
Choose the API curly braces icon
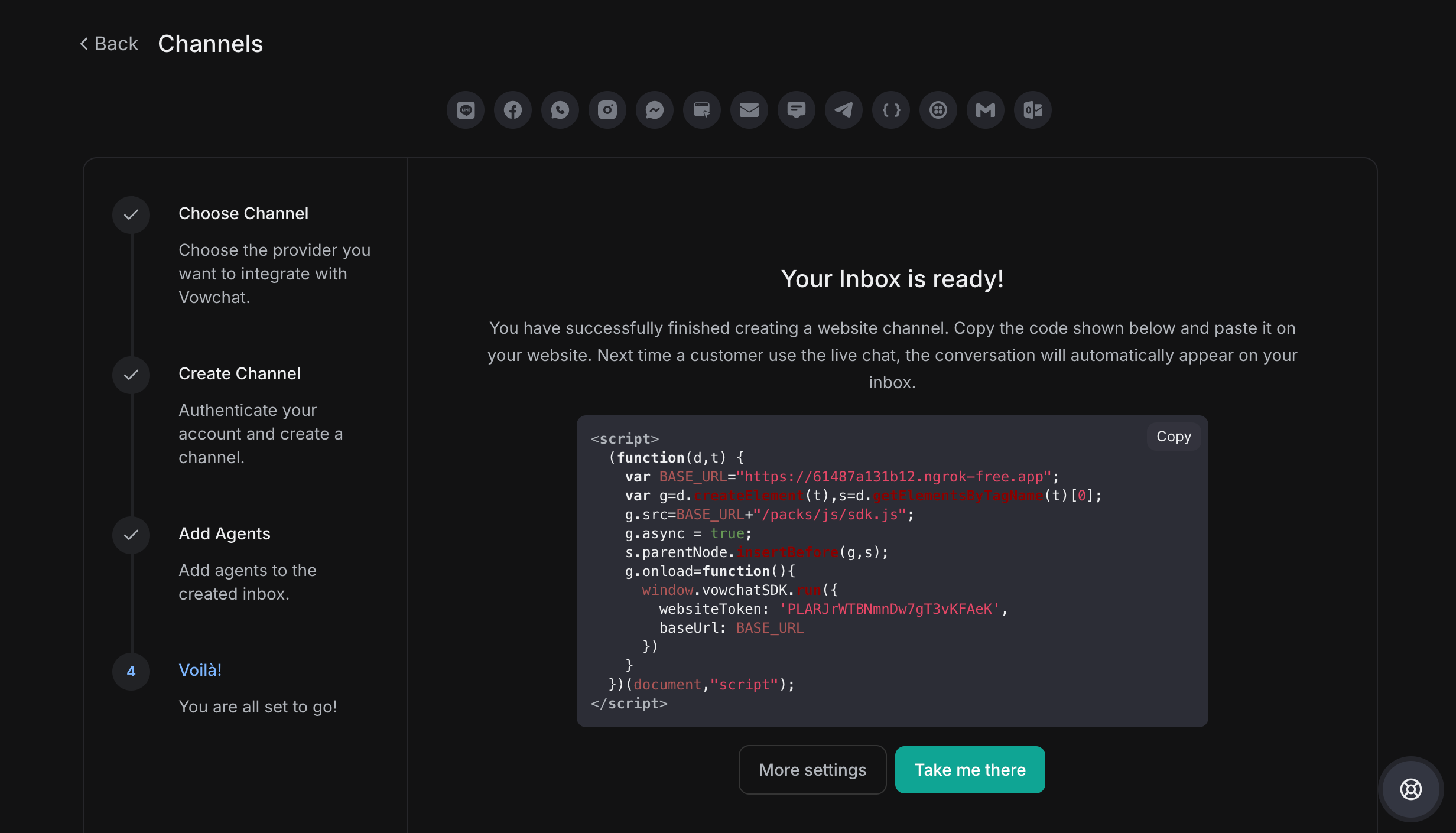click(x=891, y=110)
